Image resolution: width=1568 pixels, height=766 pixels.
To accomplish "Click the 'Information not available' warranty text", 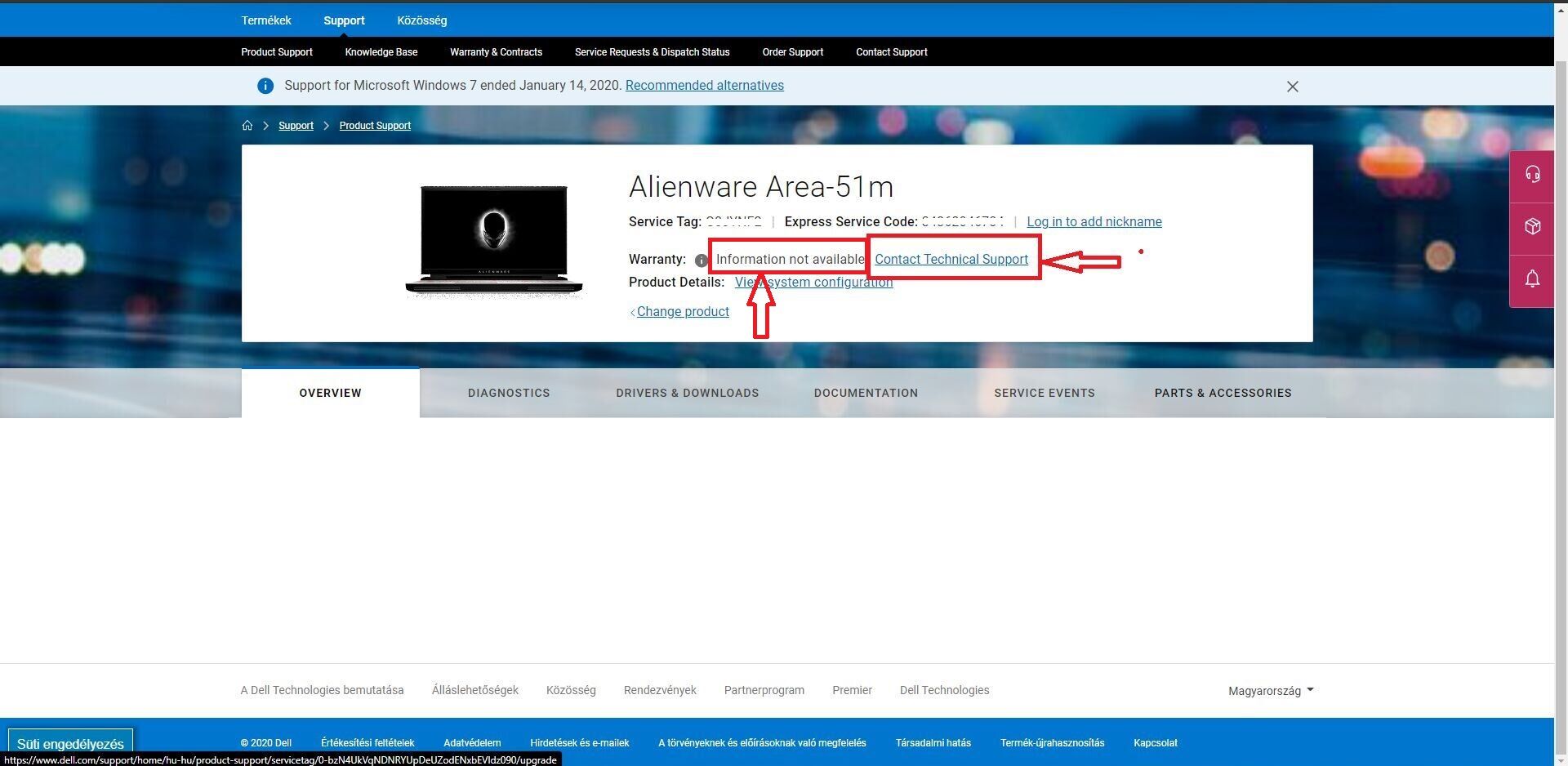I will pos(790,260).
